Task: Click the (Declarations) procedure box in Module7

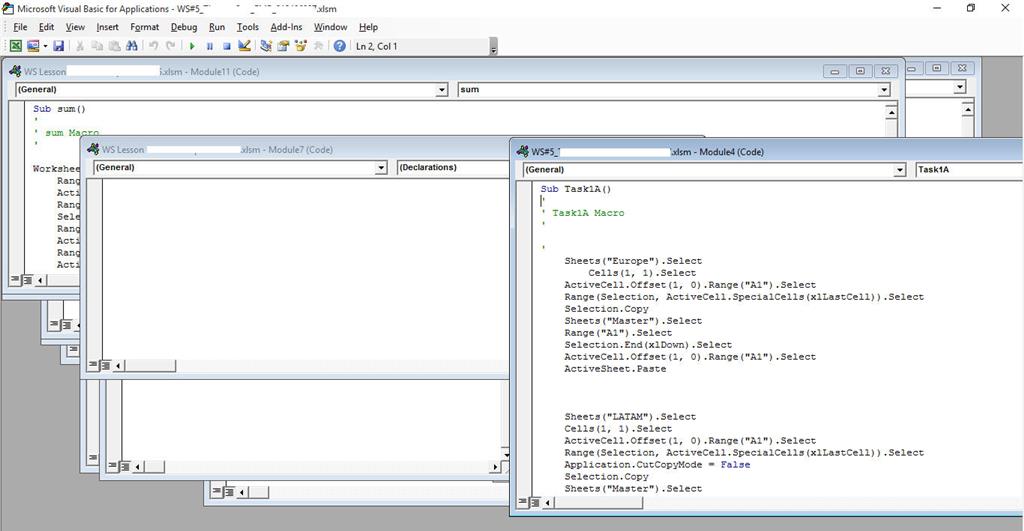Action: pos(453,168)
